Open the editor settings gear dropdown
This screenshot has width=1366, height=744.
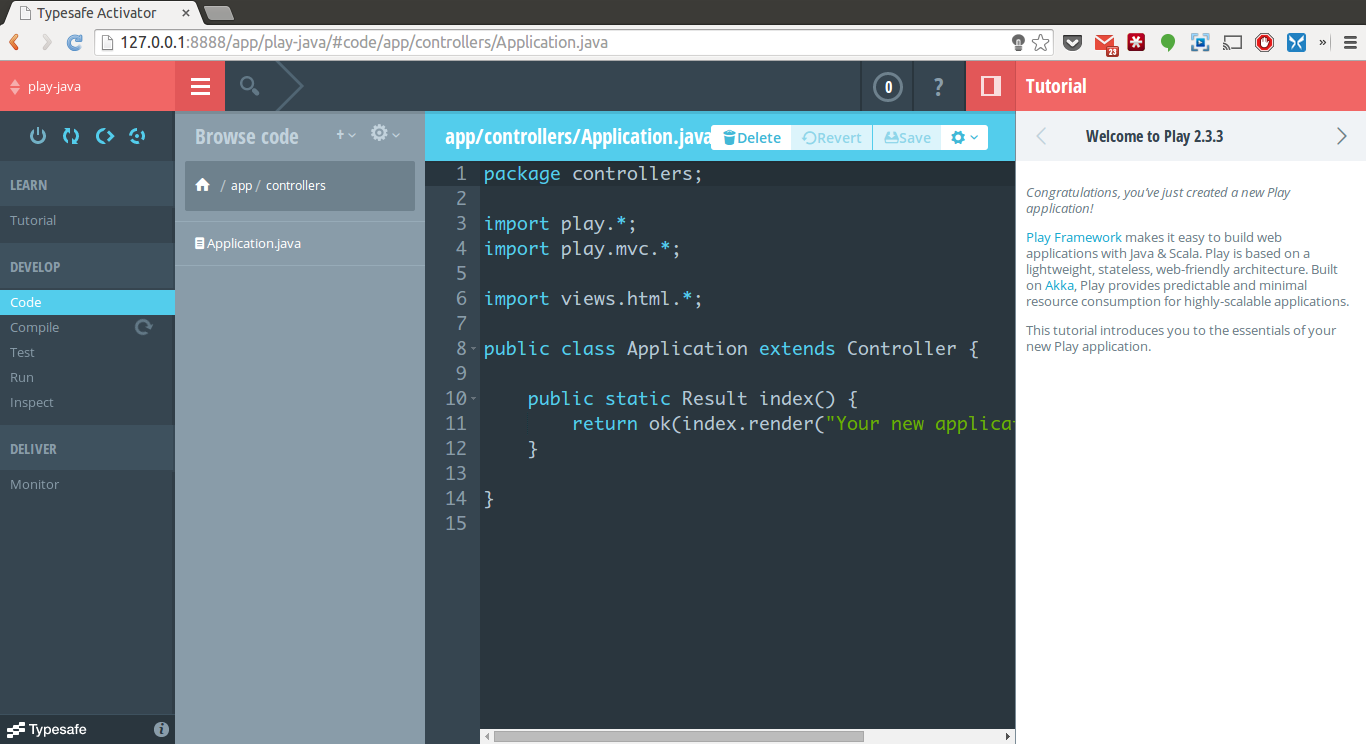tap(964, 137)
